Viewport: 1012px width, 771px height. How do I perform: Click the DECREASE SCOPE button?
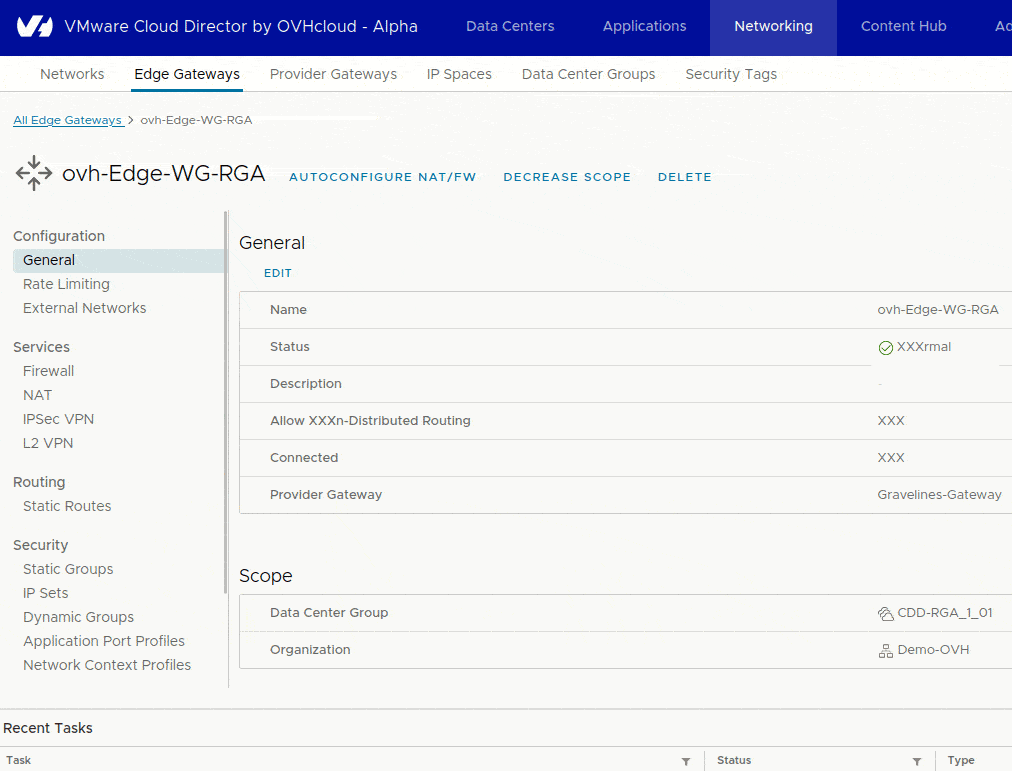pos(567,177)
